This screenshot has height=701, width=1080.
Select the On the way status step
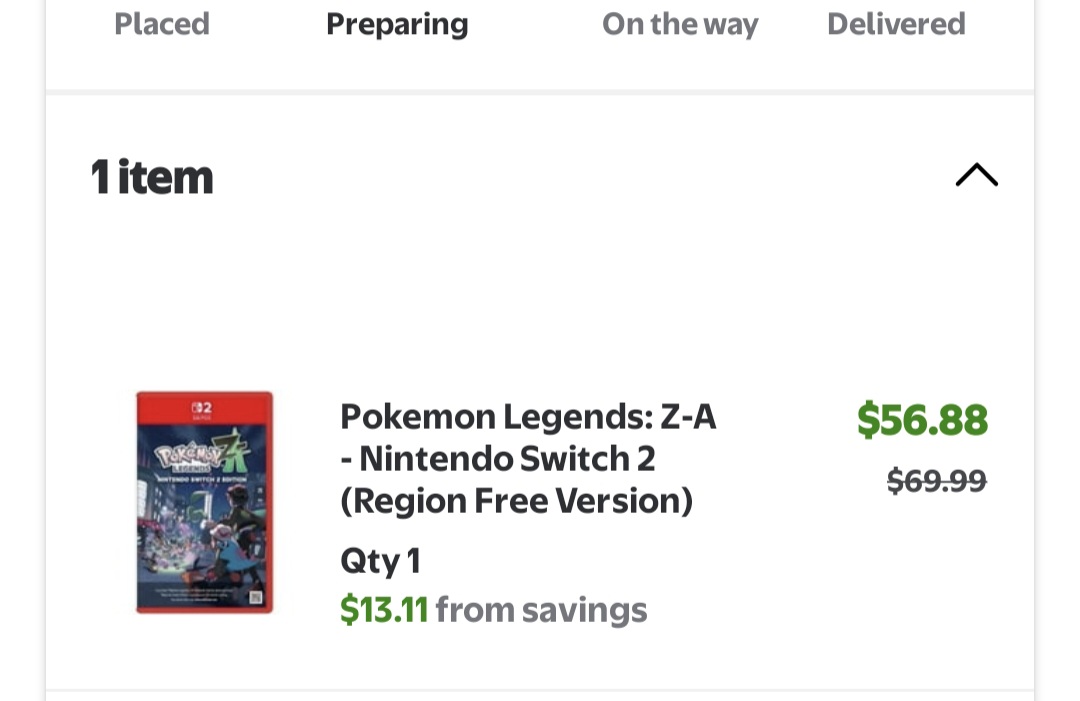pyautogui.click(x=680, y=25)
